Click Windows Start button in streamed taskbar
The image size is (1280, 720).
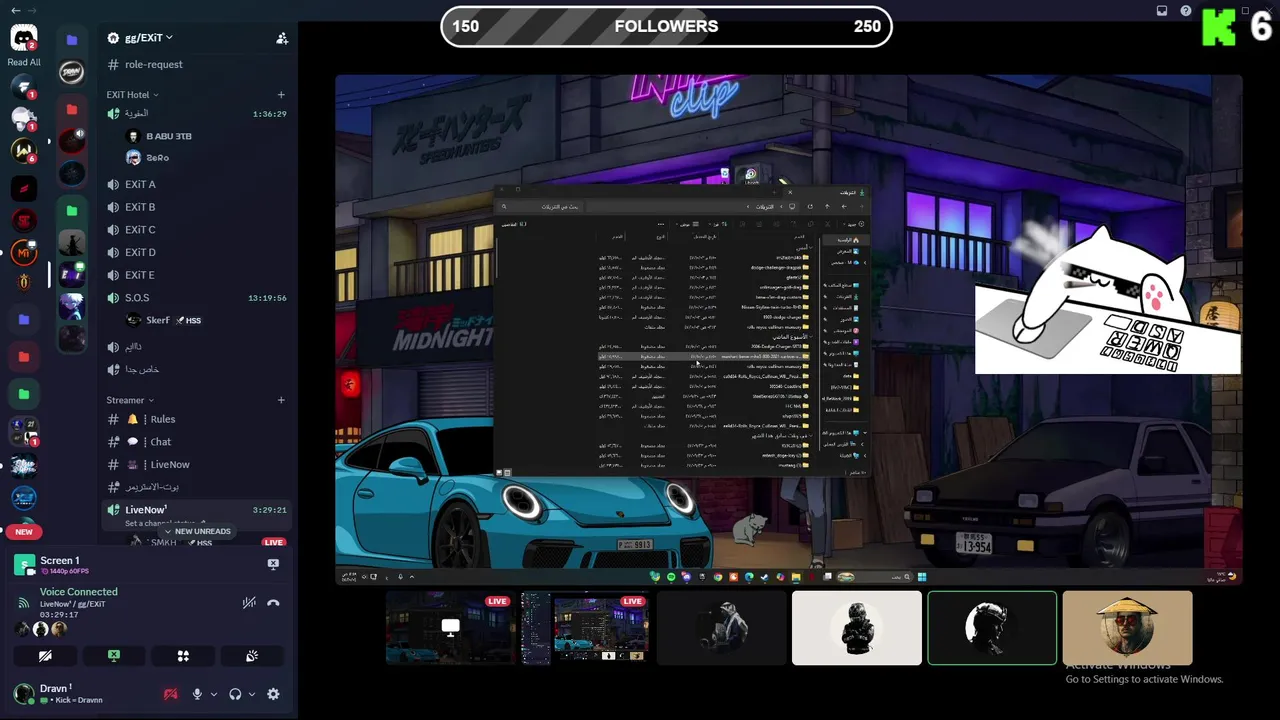[x=922, y=576]
